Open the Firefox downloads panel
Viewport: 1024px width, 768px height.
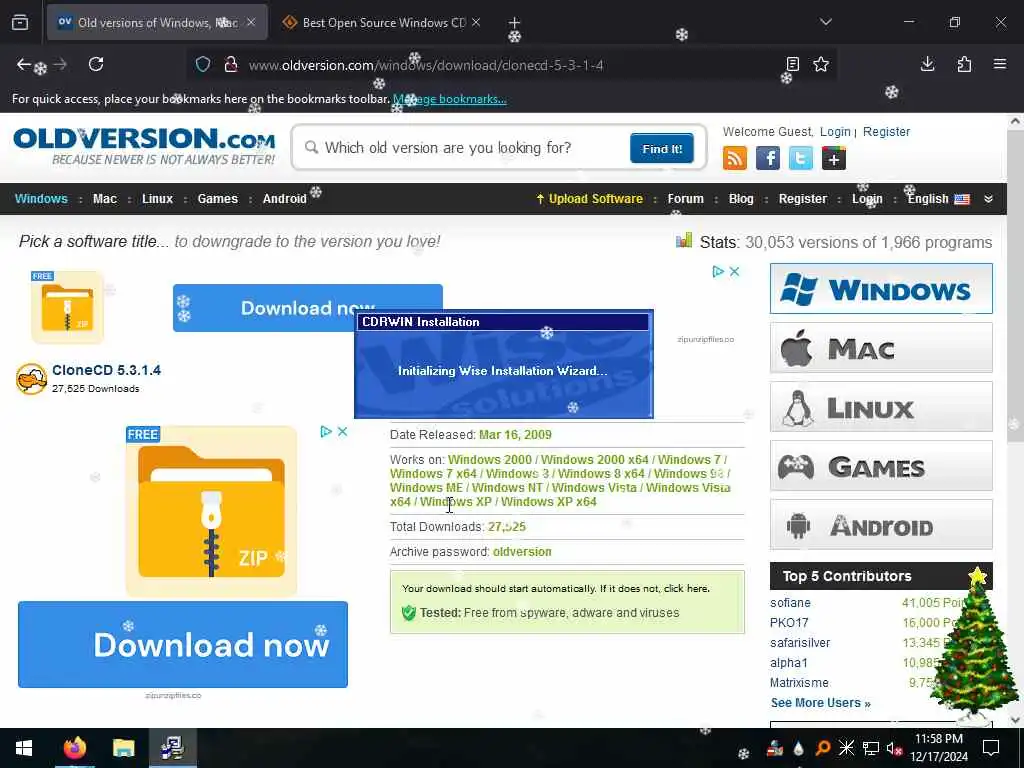pyautogui.click(x=927, y=64)
